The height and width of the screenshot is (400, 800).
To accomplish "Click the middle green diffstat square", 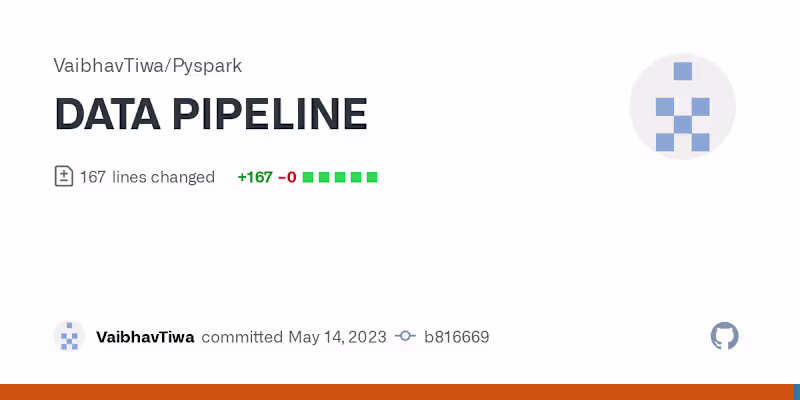I will coord(340,177).
